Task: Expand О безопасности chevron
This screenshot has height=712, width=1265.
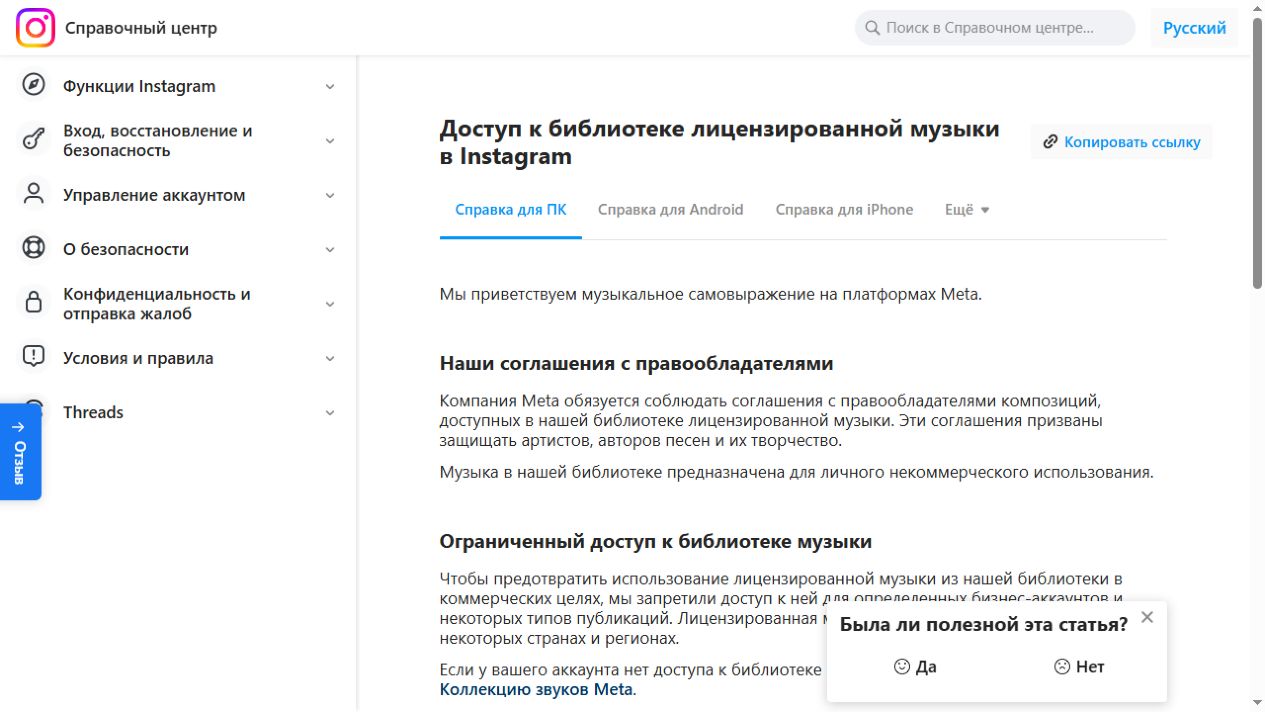Action: tap(330, 249)
